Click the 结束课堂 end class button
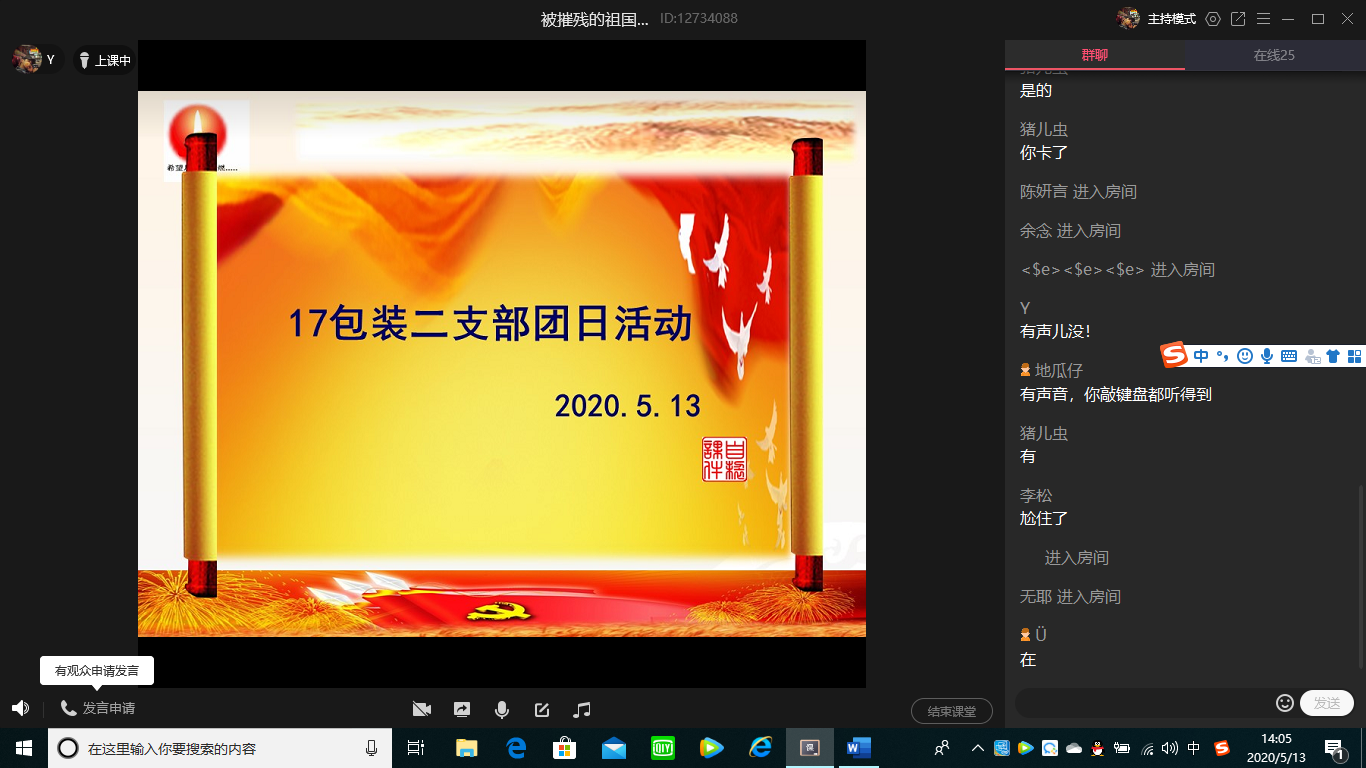 (x=951, y=711)
